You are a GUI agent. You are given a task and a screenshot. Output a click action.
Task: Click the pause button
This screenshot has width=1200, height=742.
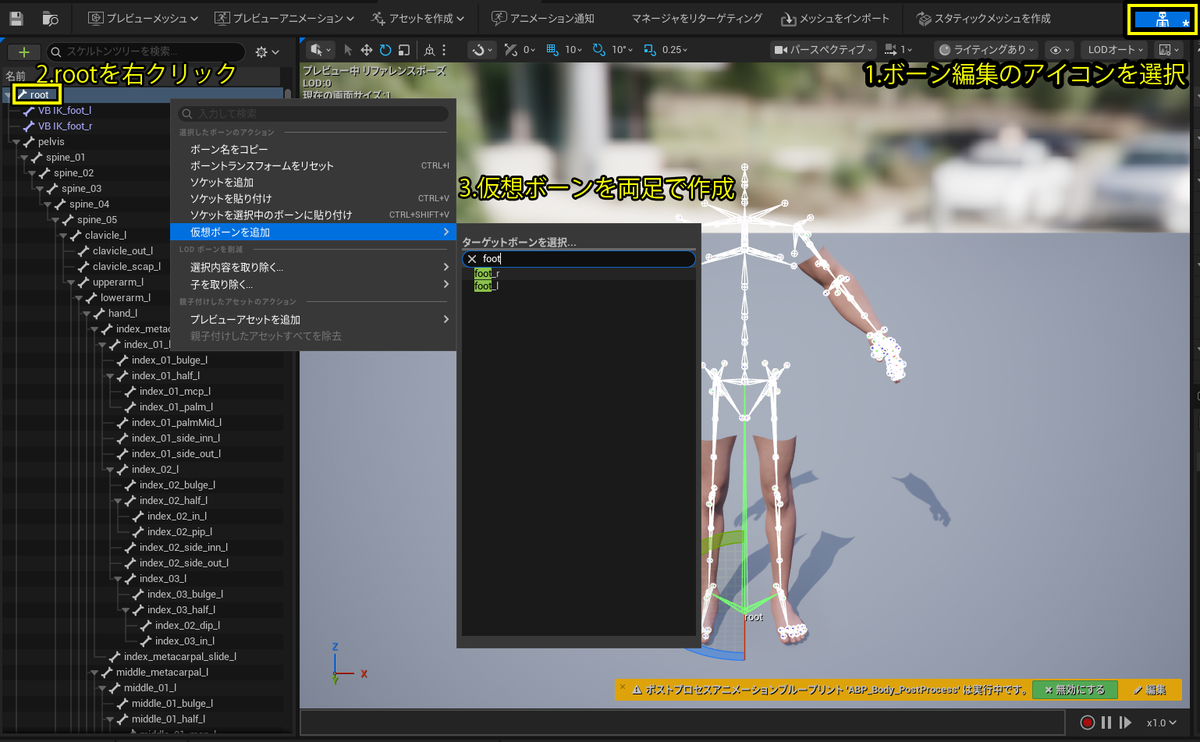(x=1106, y=722)
